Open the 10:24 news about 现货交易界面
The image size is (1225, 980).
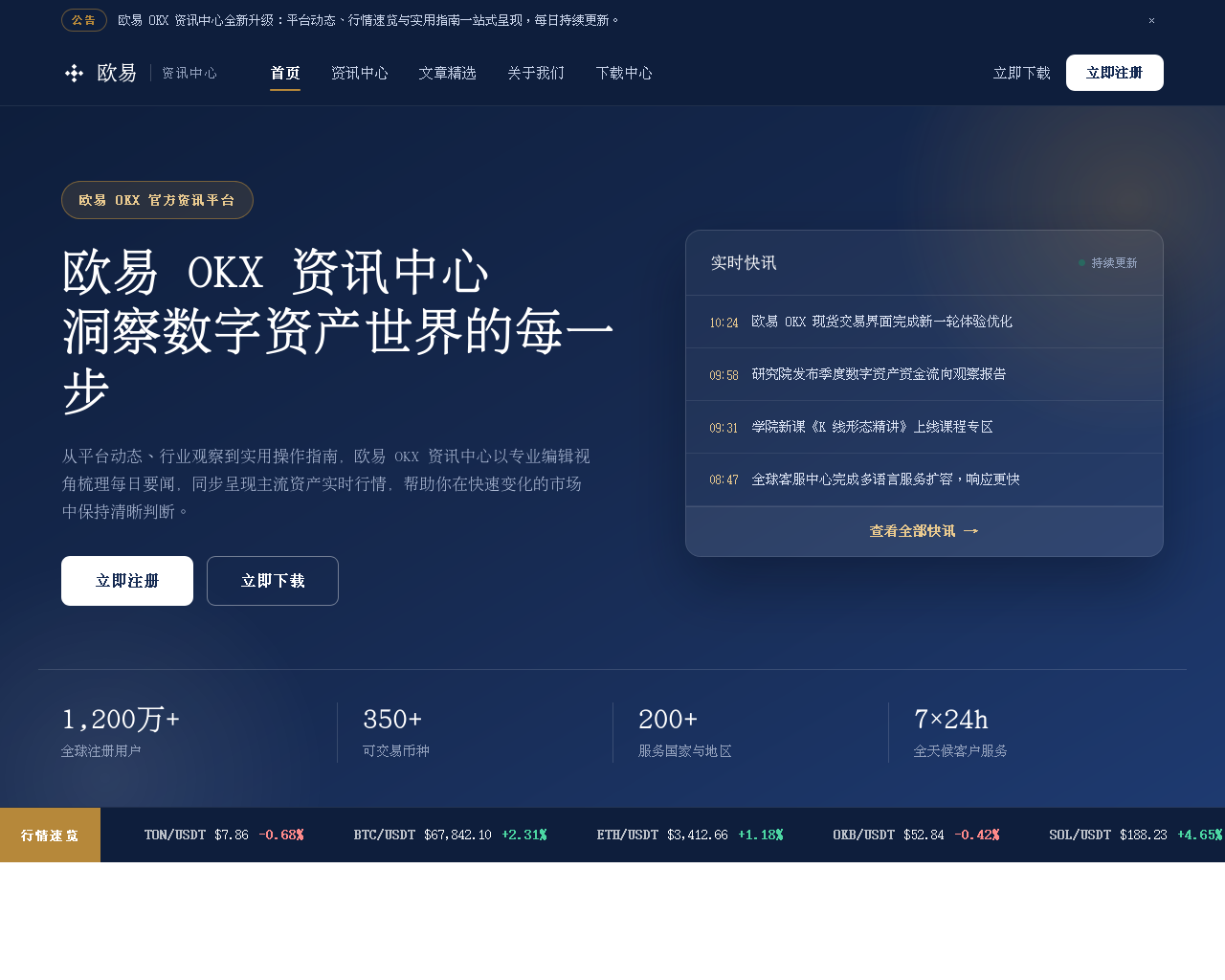(x=924, y=322)
